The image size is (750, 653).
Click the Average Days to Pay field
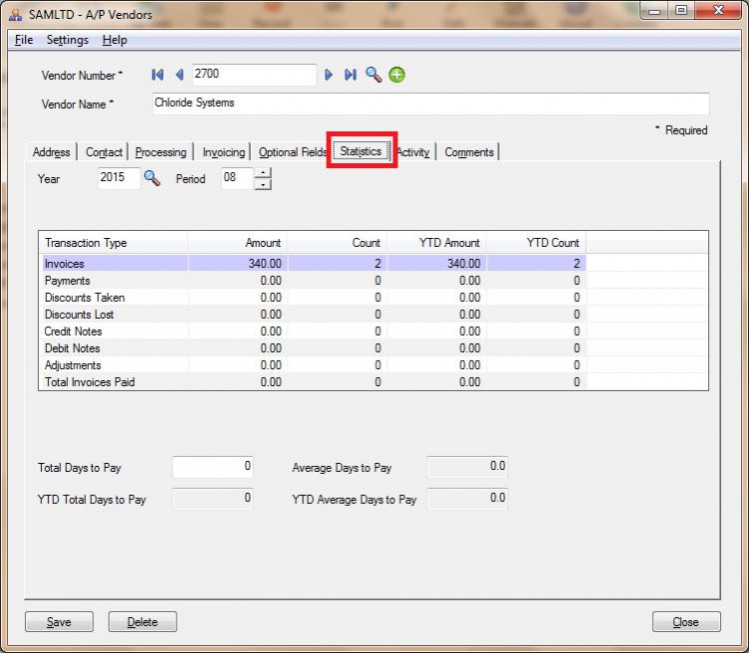[467, 467]
